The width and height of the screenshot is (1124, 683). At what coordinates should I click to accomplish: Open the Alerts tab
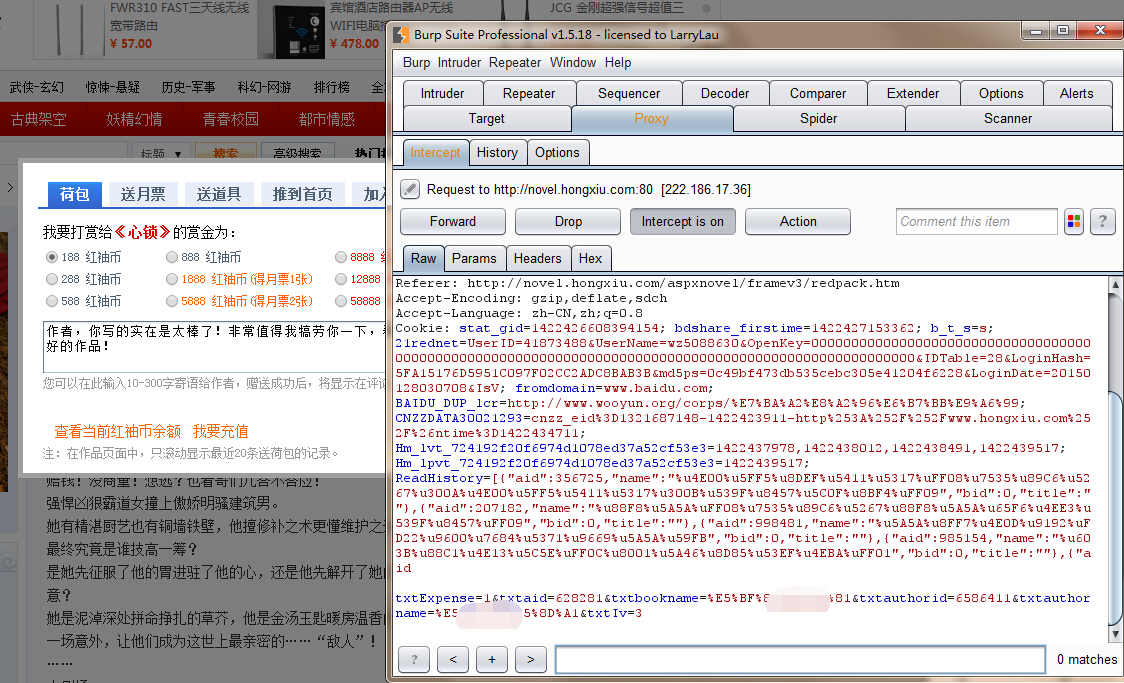(1077, 93)
